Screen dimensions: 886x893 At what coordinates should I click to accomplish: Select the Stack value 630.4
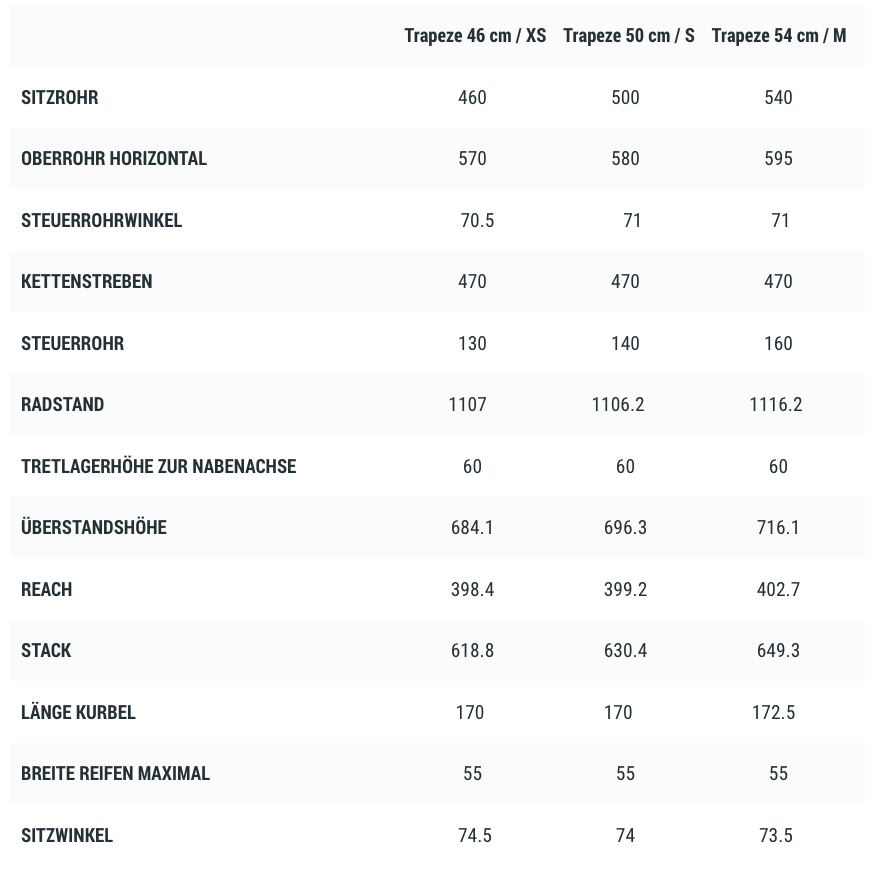click(x=625, y=651)
